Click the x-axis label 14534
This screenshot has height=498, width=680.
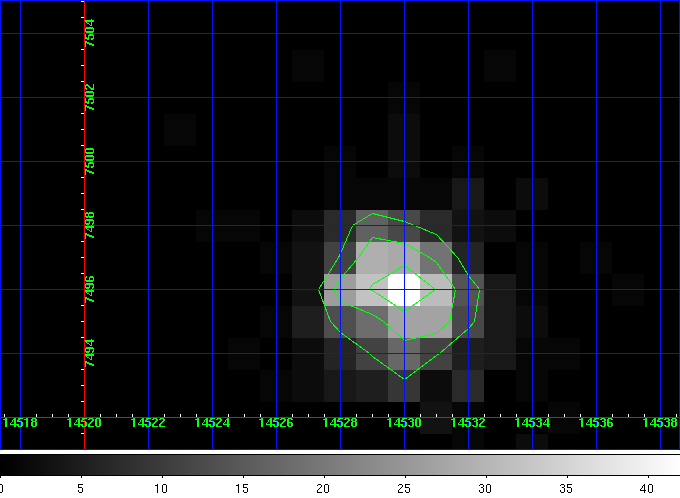pos(532,423)
